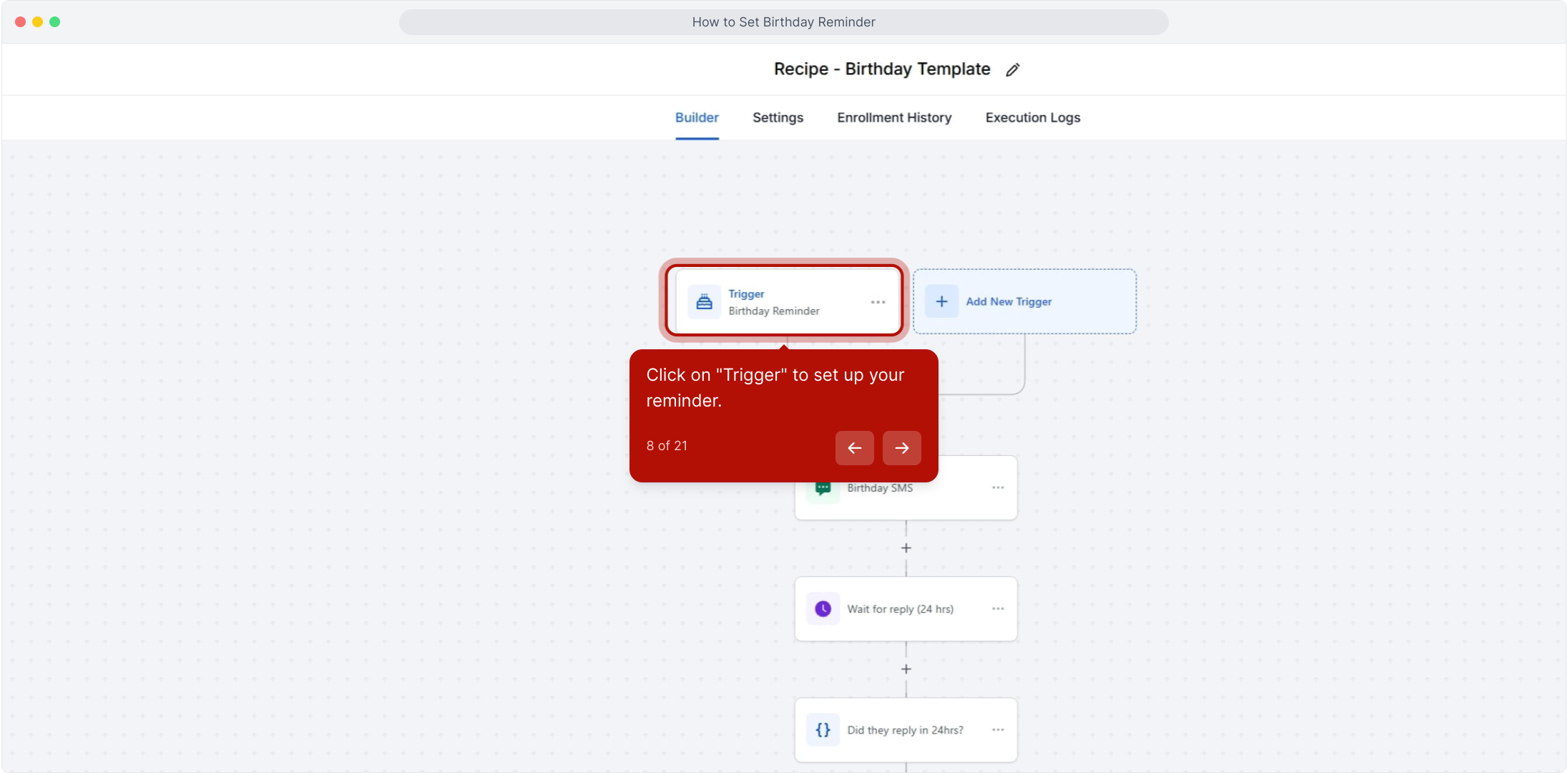The width and height of the screenshot is (1568, 773).
Task: Select the Wait for reply (24 hrs) node
Action: [900, 609]
